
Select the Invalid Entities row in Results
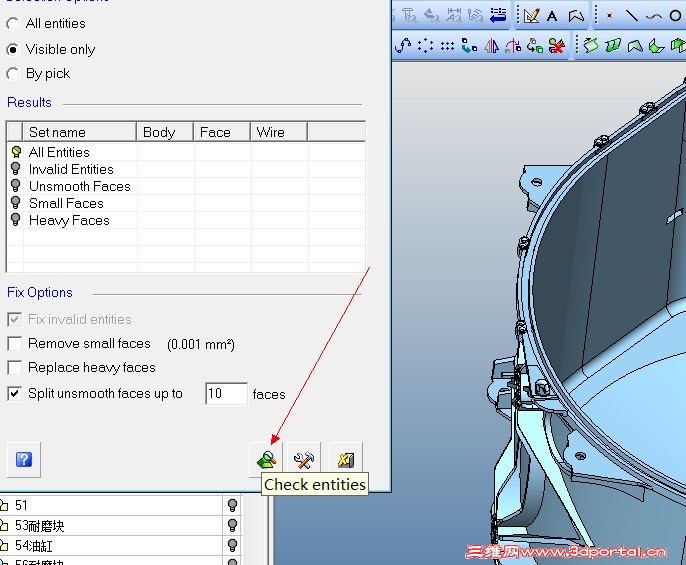186,169
